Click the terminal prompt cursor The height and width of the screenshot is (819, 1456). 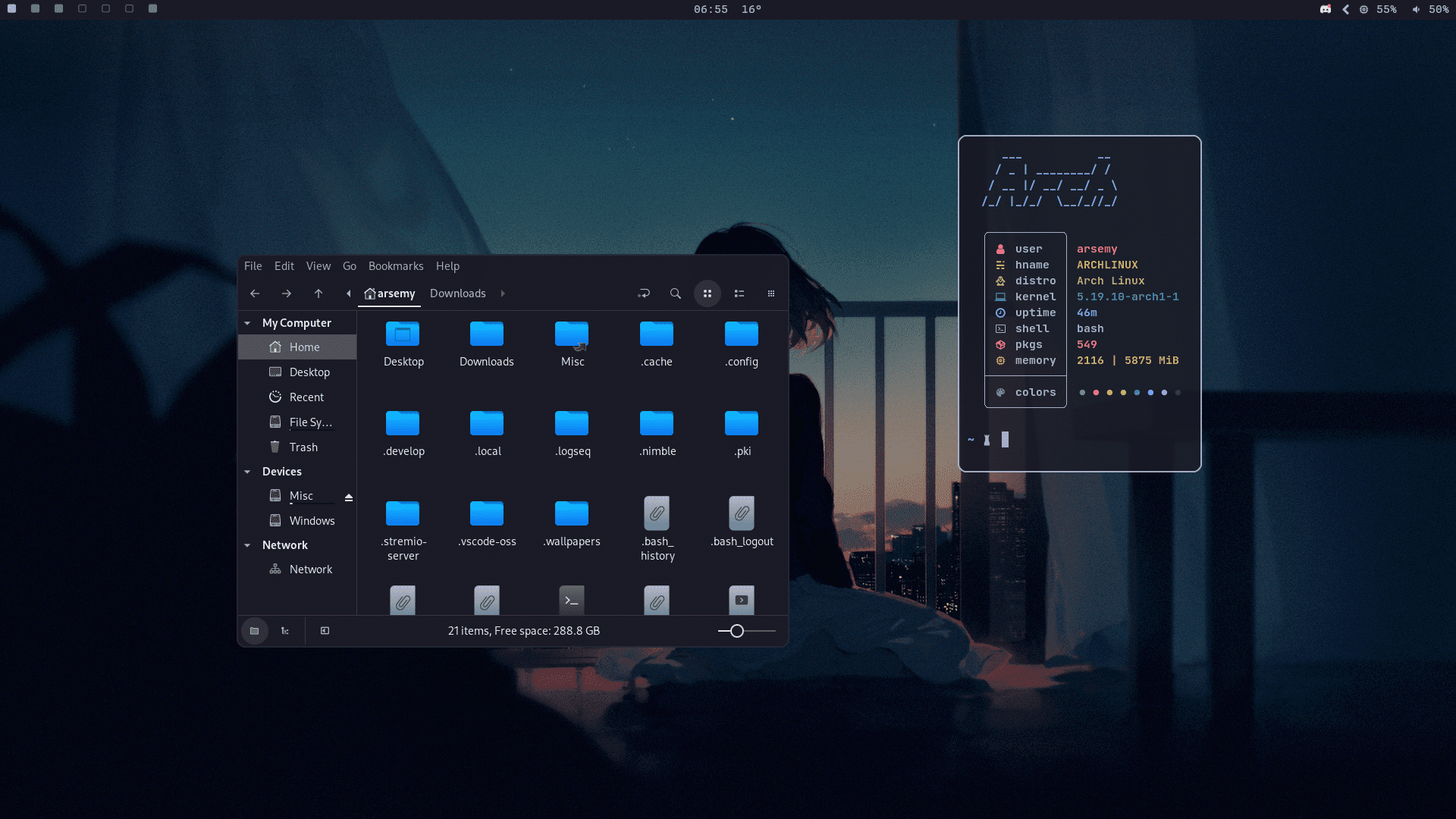click(x=1005, y=440)
